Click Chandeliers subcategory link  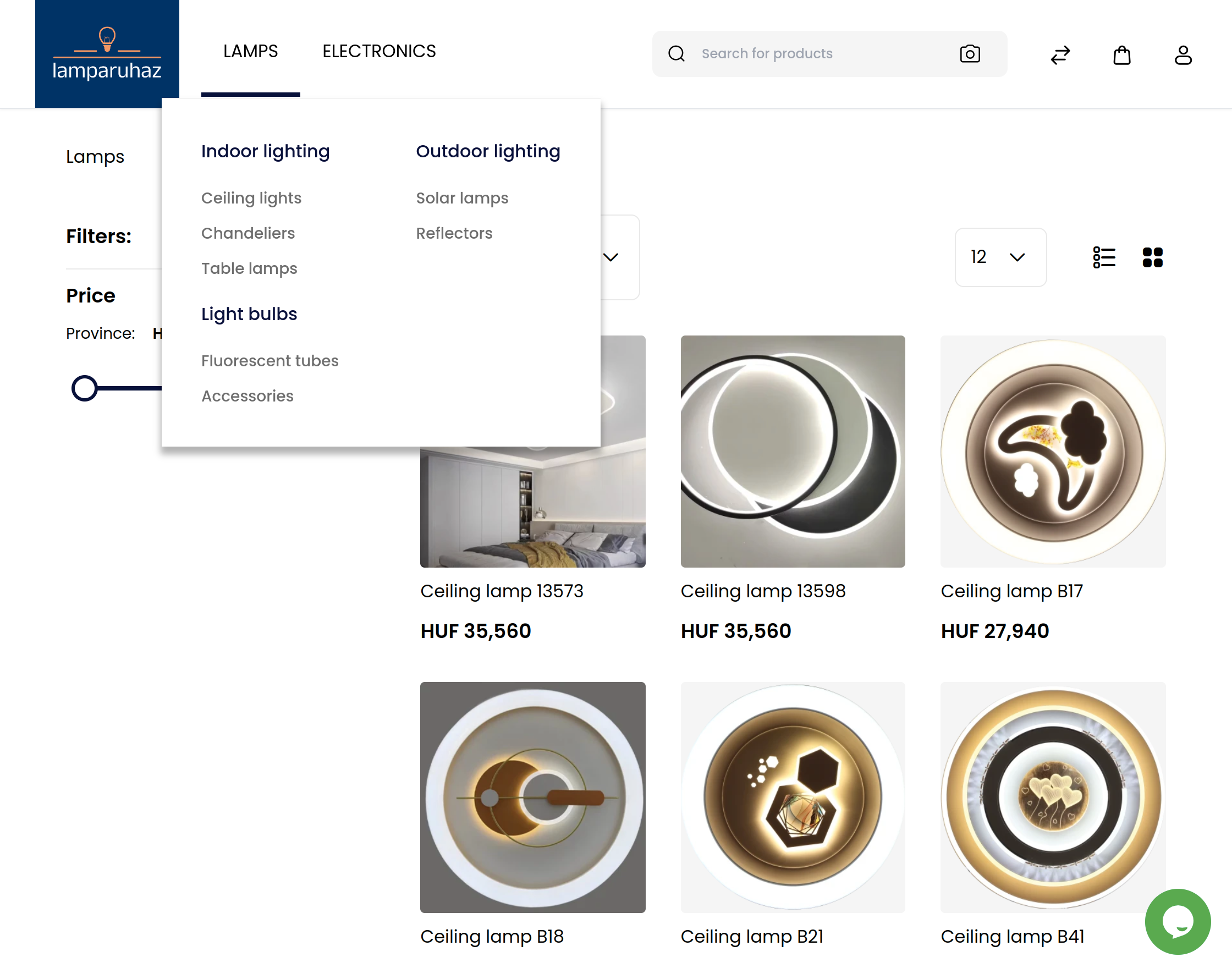tap(247, 233)
